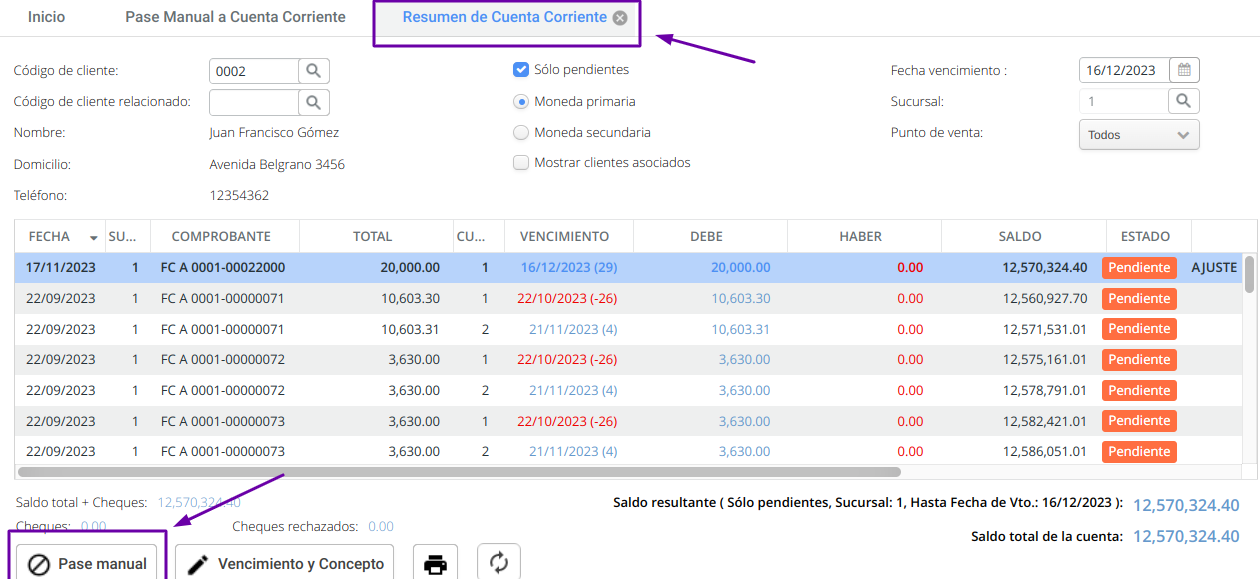Click the Sucursal input field
Screen dimensions: 1260x579
(1124, 101)
